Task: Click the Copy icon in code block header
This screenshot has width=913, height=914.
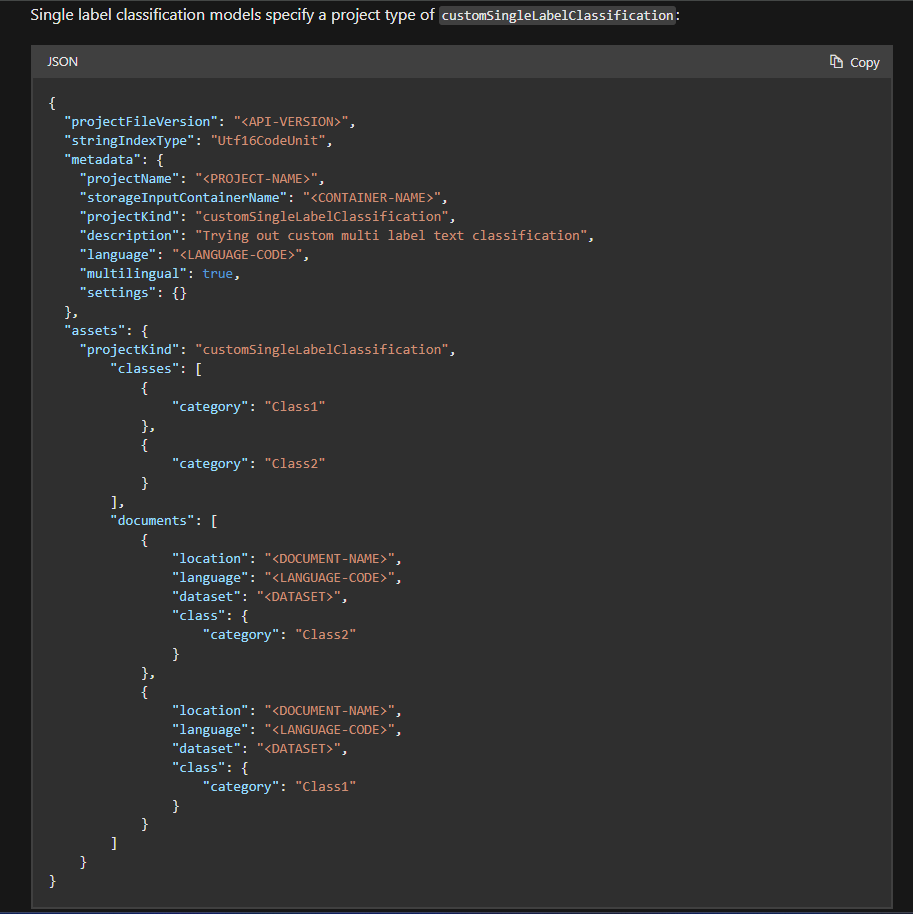Action: [x=836, y=62]
